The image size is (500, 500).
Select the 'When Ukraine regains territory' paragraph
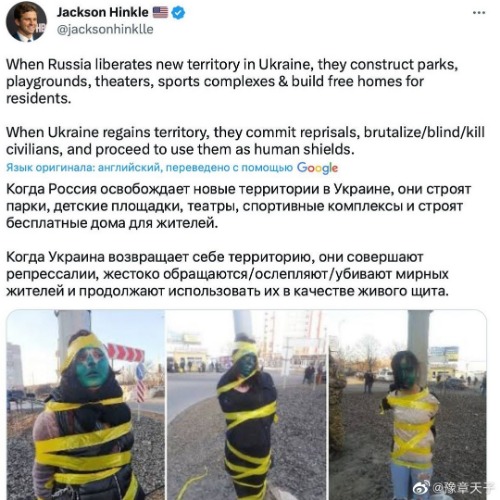(245, 141)
